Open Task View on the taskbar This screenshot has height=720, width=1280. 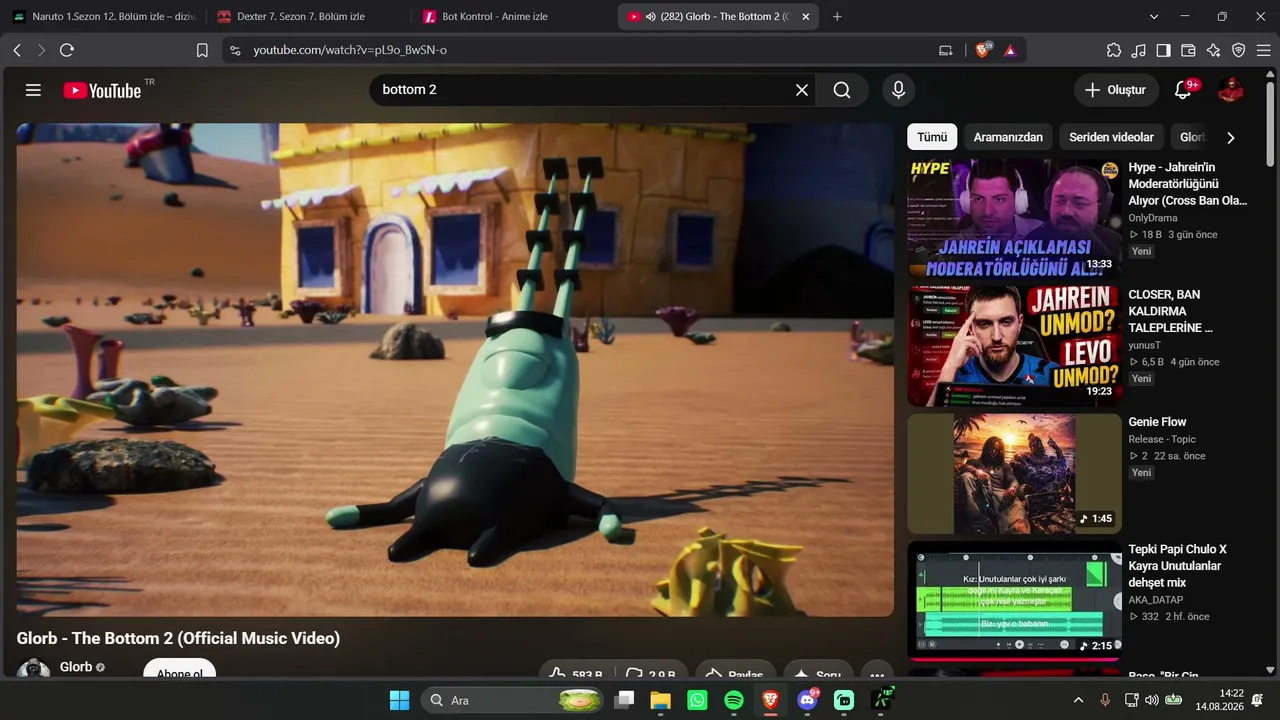click(x=624, y=700)
